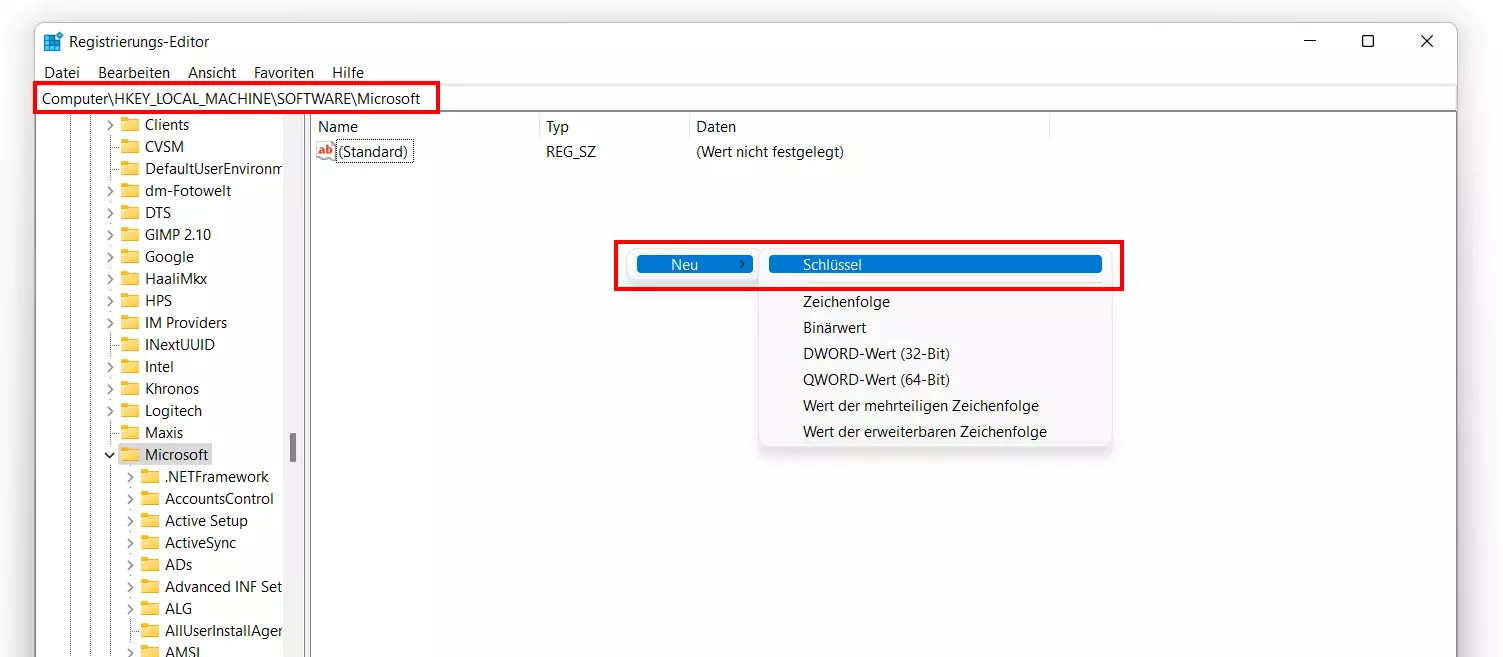The width and height of the screenshot is (1503, 657).
Task: Expand the IM Providers key
Action: [110, 323]
